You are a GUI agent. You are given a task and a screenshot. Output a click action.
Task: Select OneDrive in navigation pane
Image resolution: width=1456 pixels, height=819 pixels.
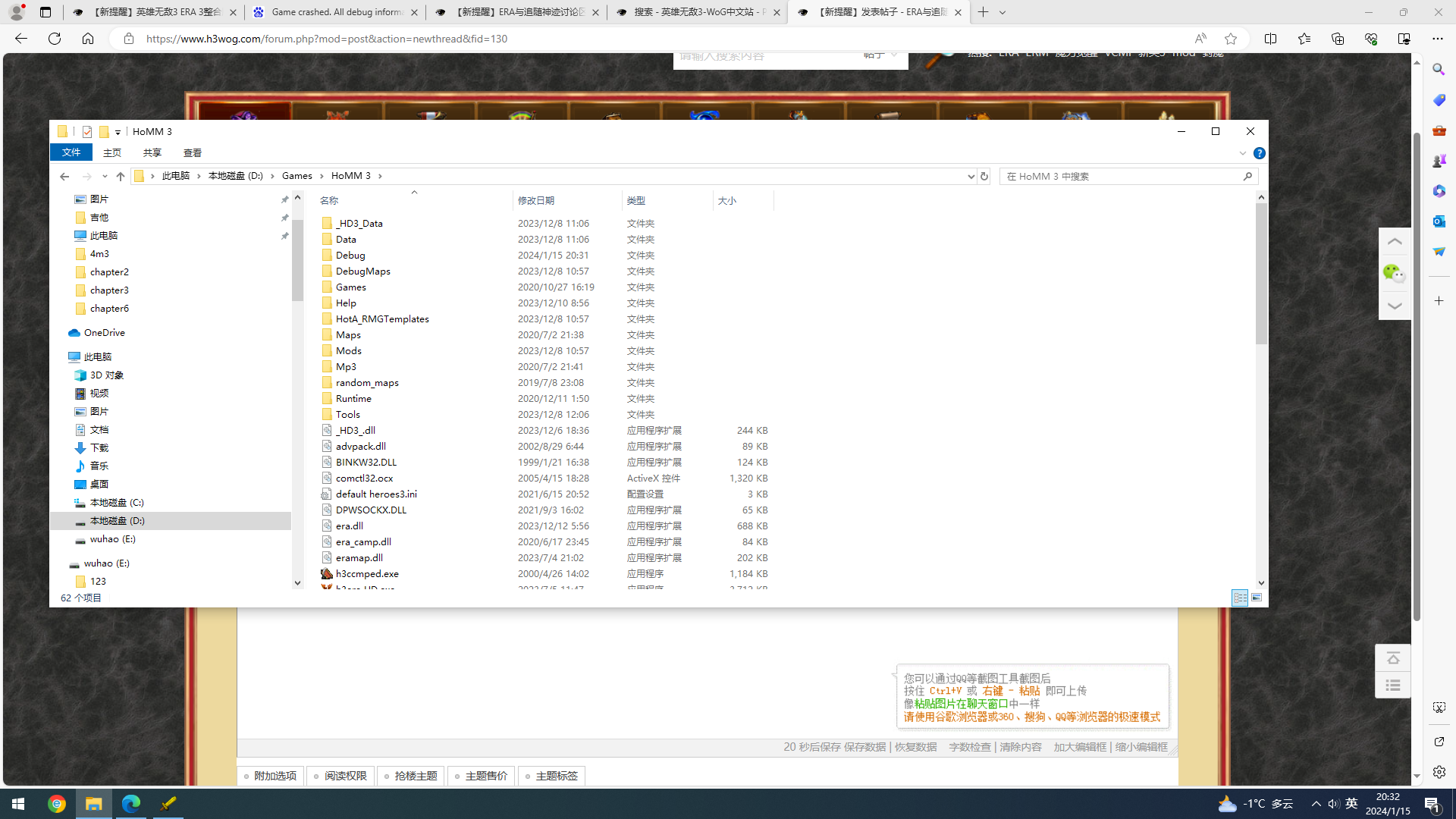tap(105, 333)
